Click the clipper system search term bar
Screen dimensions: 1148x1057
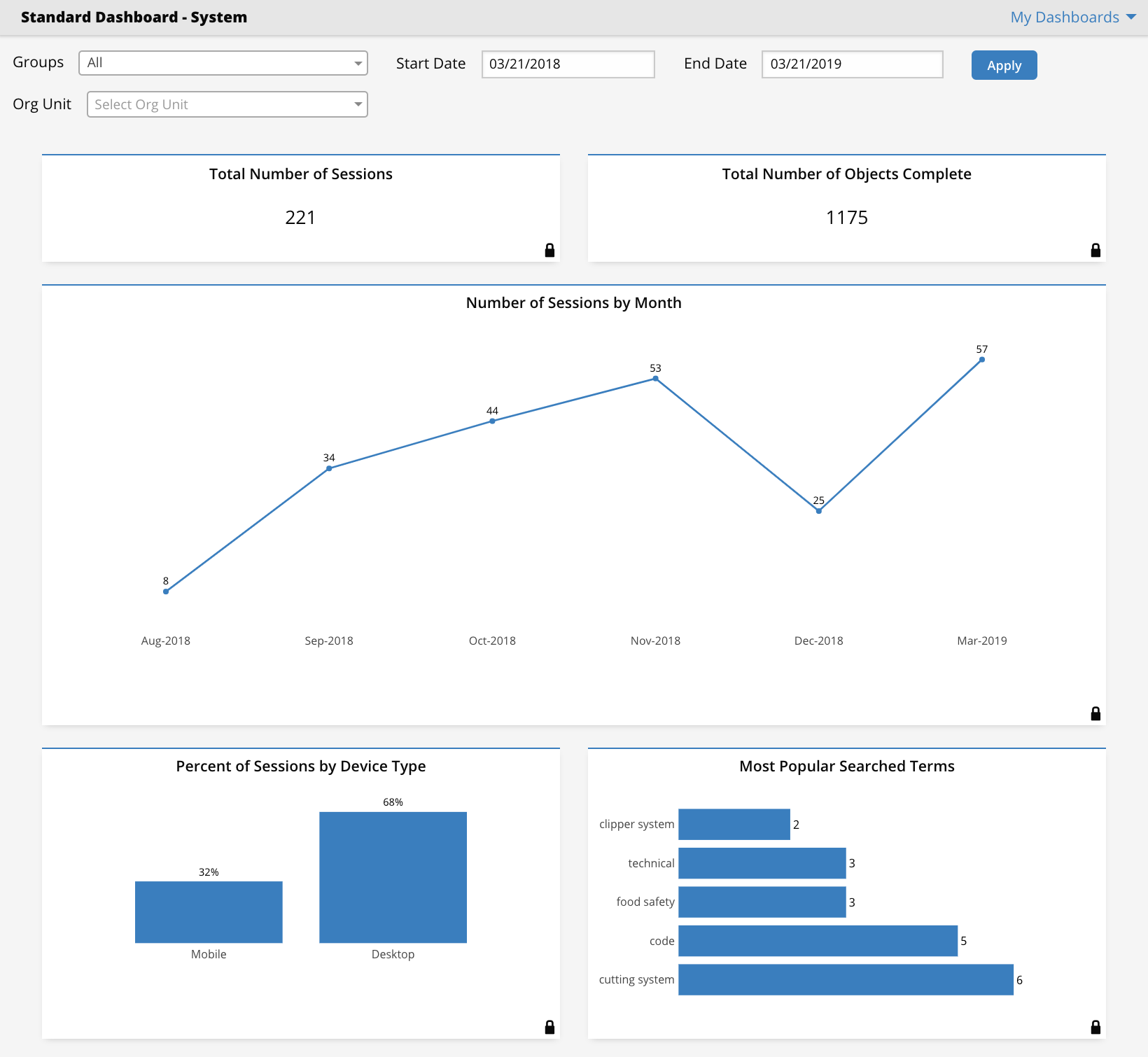click(x=734, y=824)
